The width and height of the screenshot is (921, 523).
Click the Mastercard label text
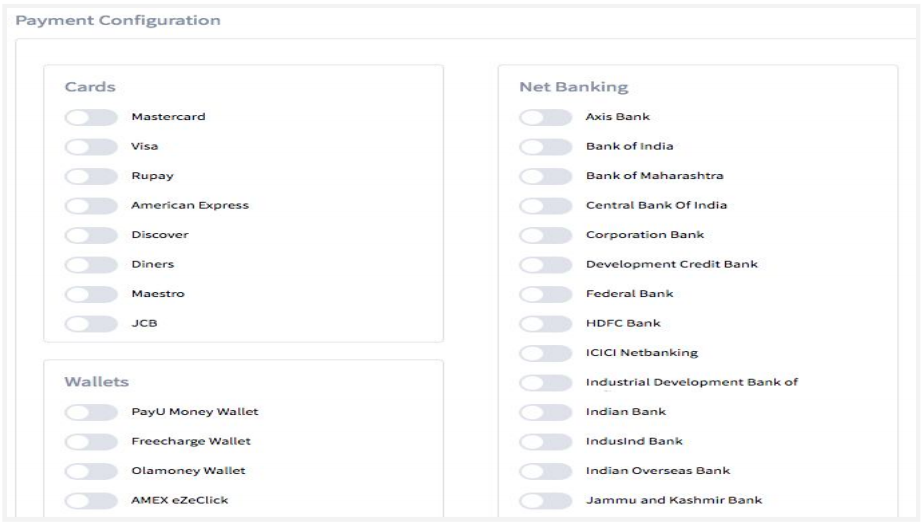pyautogui.click(x=169, y=116)
